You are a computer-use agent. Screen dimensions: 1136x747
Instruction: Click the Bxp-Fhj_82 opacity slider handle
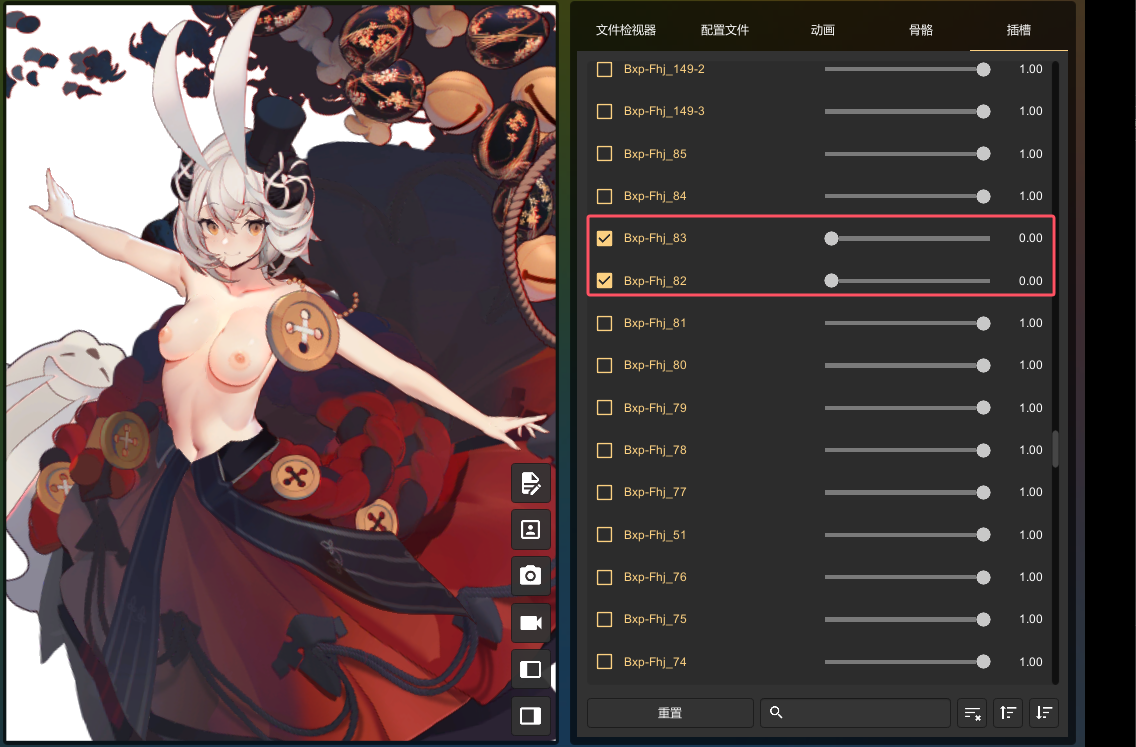pos(831,280)
